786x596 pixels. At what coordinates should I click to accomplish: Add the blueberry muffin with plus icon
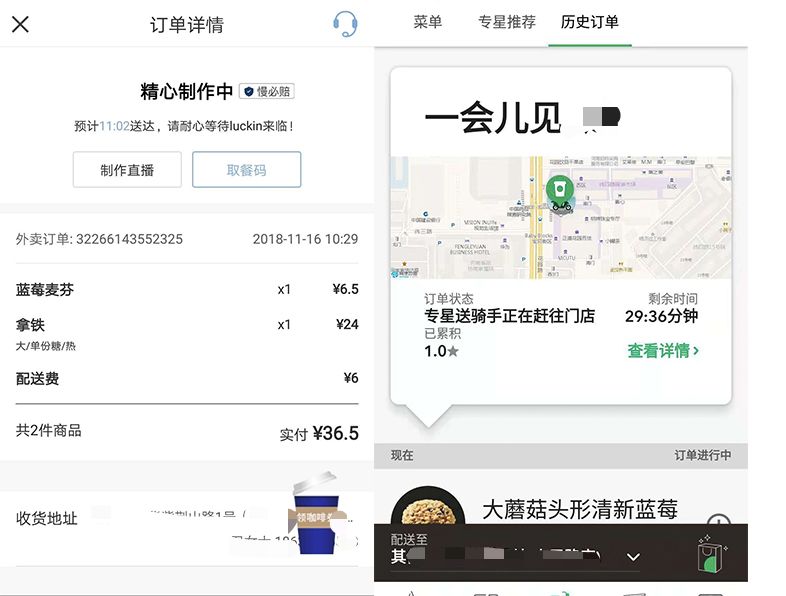718,523
